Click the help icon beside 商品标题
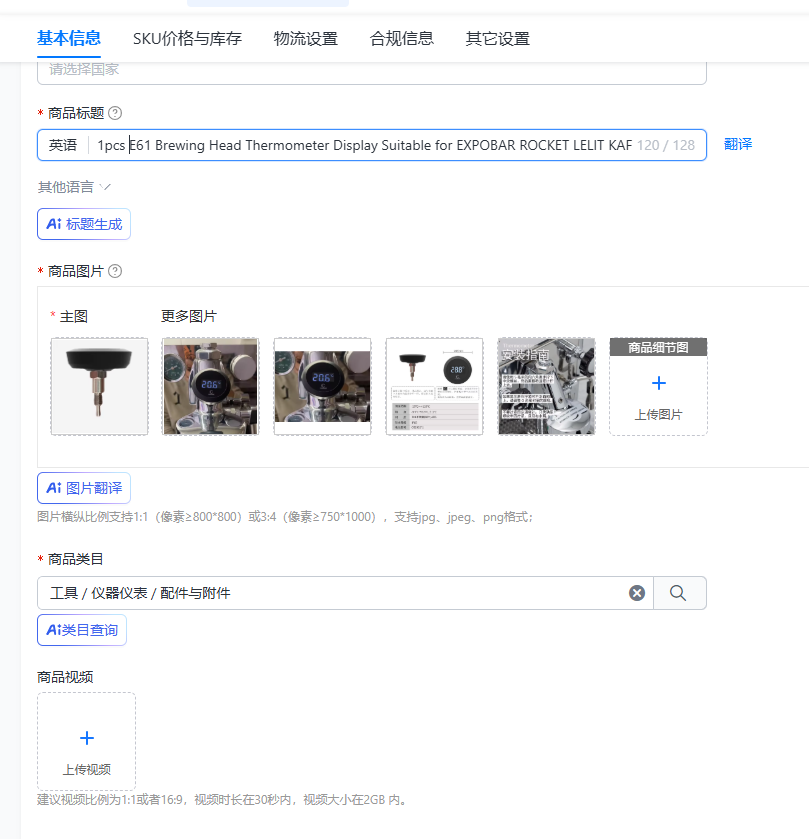 (115, 113)
